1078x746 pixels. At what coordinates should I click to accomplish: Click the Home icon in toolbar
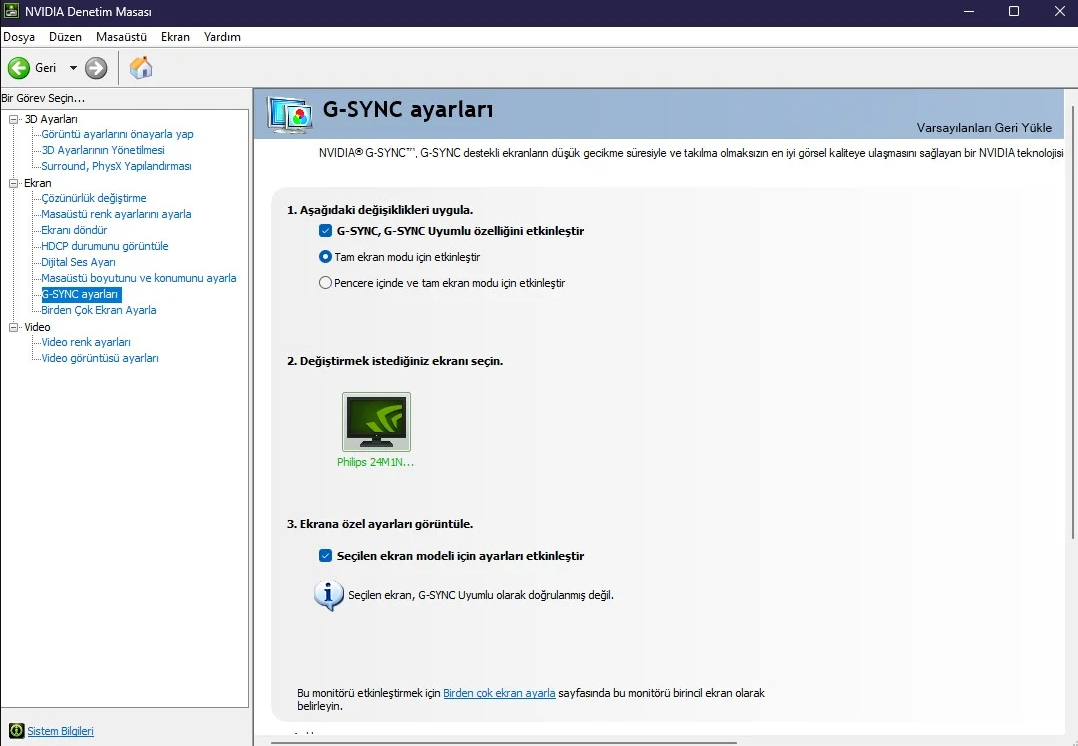pos(141,68)
